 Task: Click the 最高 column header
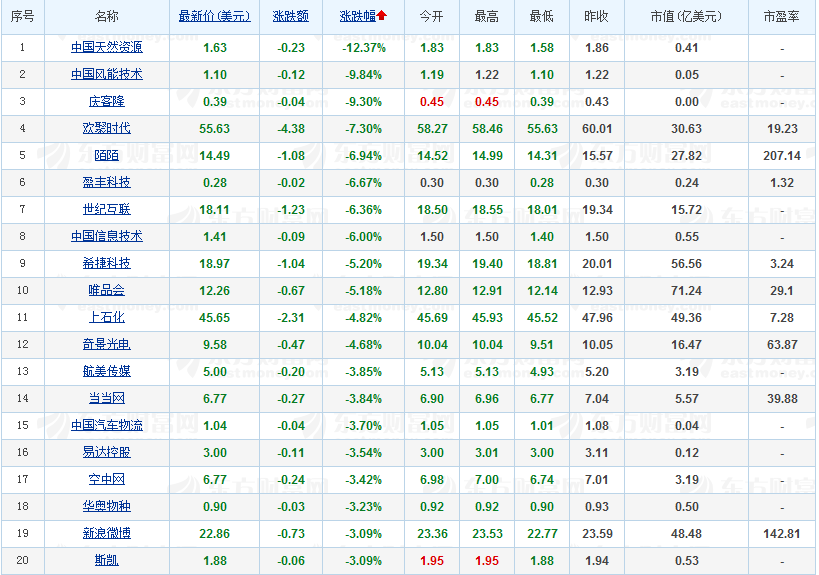487,17
